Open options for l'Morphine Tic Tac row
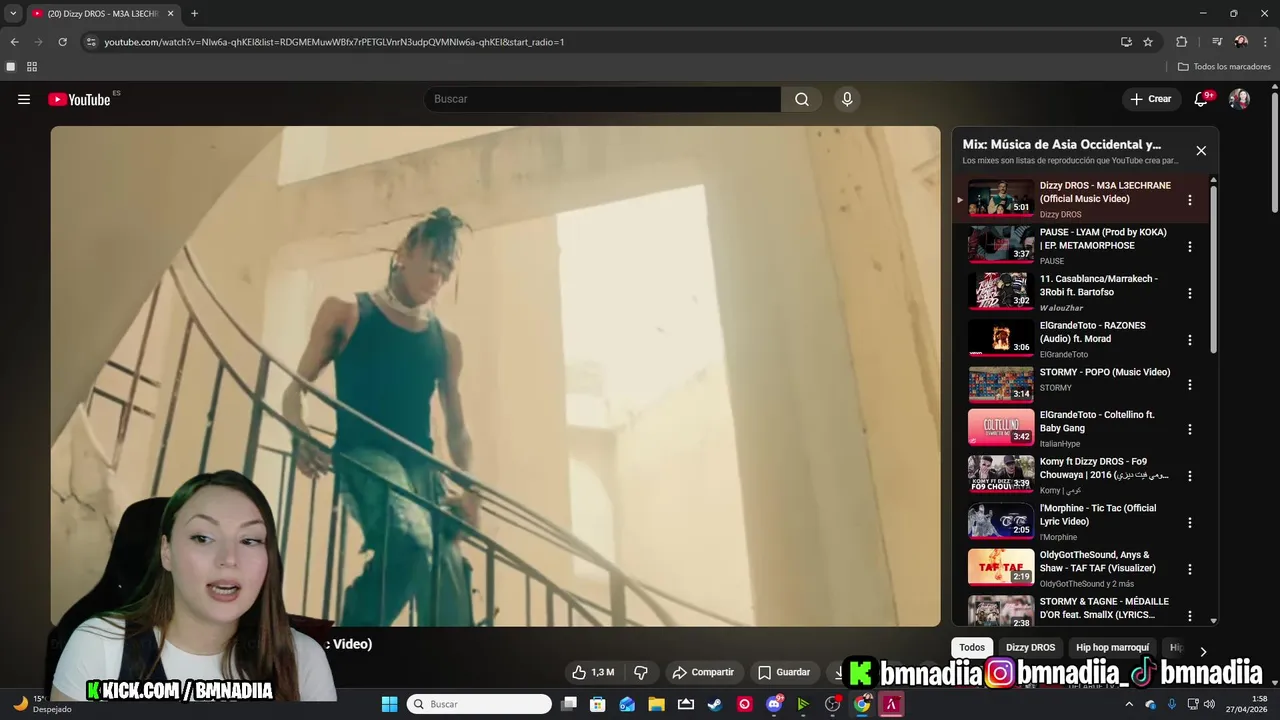The image size is (1280, 720). pos(1189,522)
